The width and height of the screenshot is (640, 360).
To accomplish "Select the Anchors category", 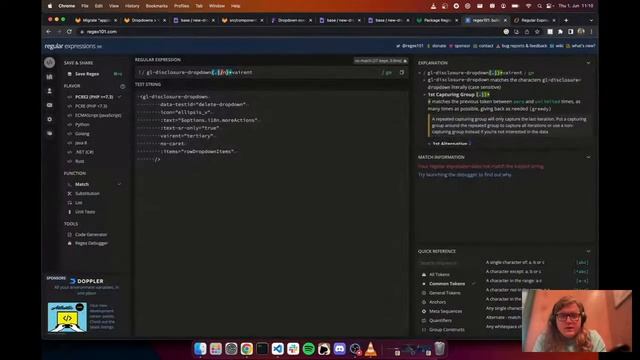I will pos(437,302).
